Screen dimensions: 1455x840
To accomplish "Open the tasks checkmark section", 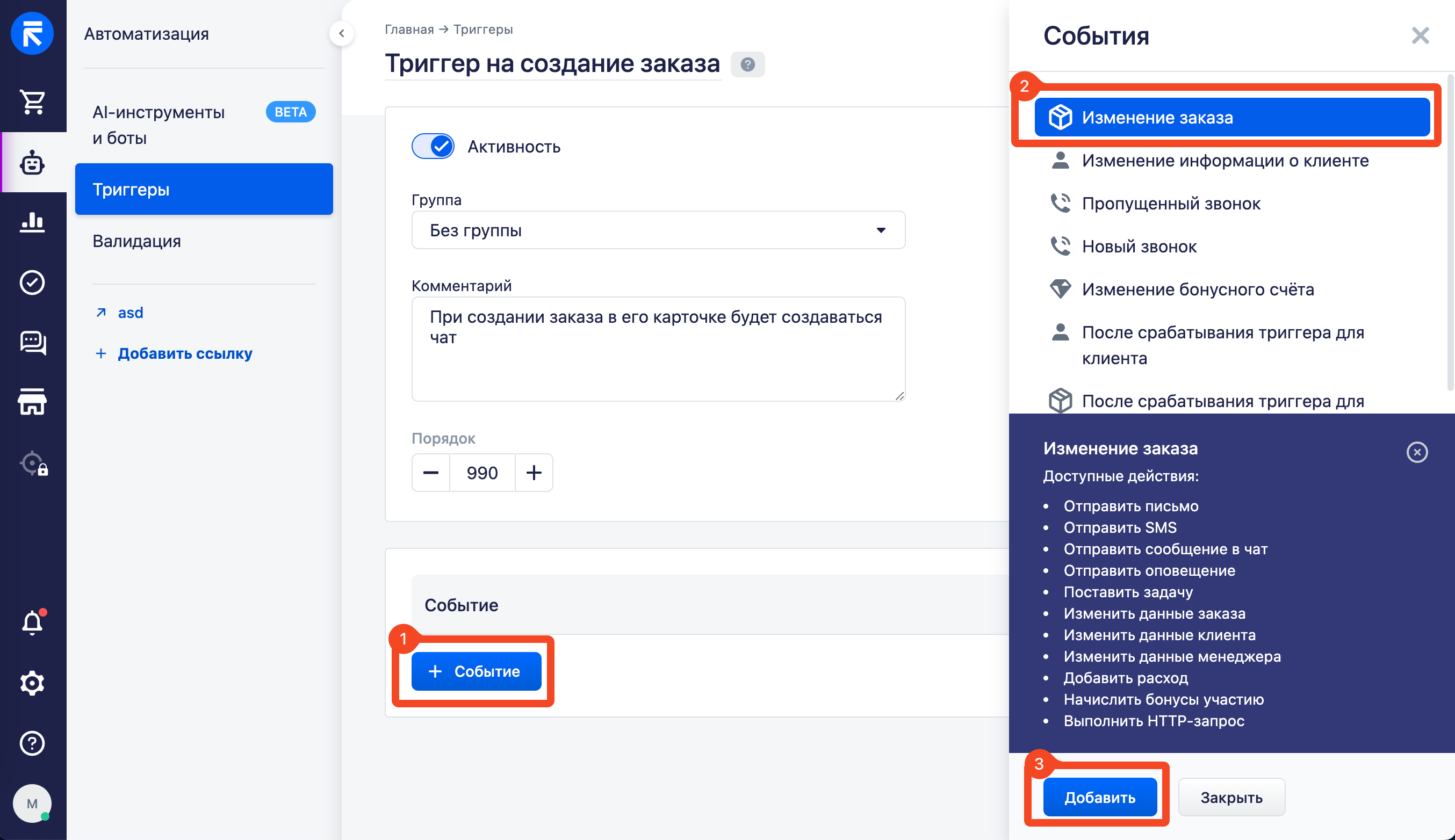I will [x=32, y=282].
